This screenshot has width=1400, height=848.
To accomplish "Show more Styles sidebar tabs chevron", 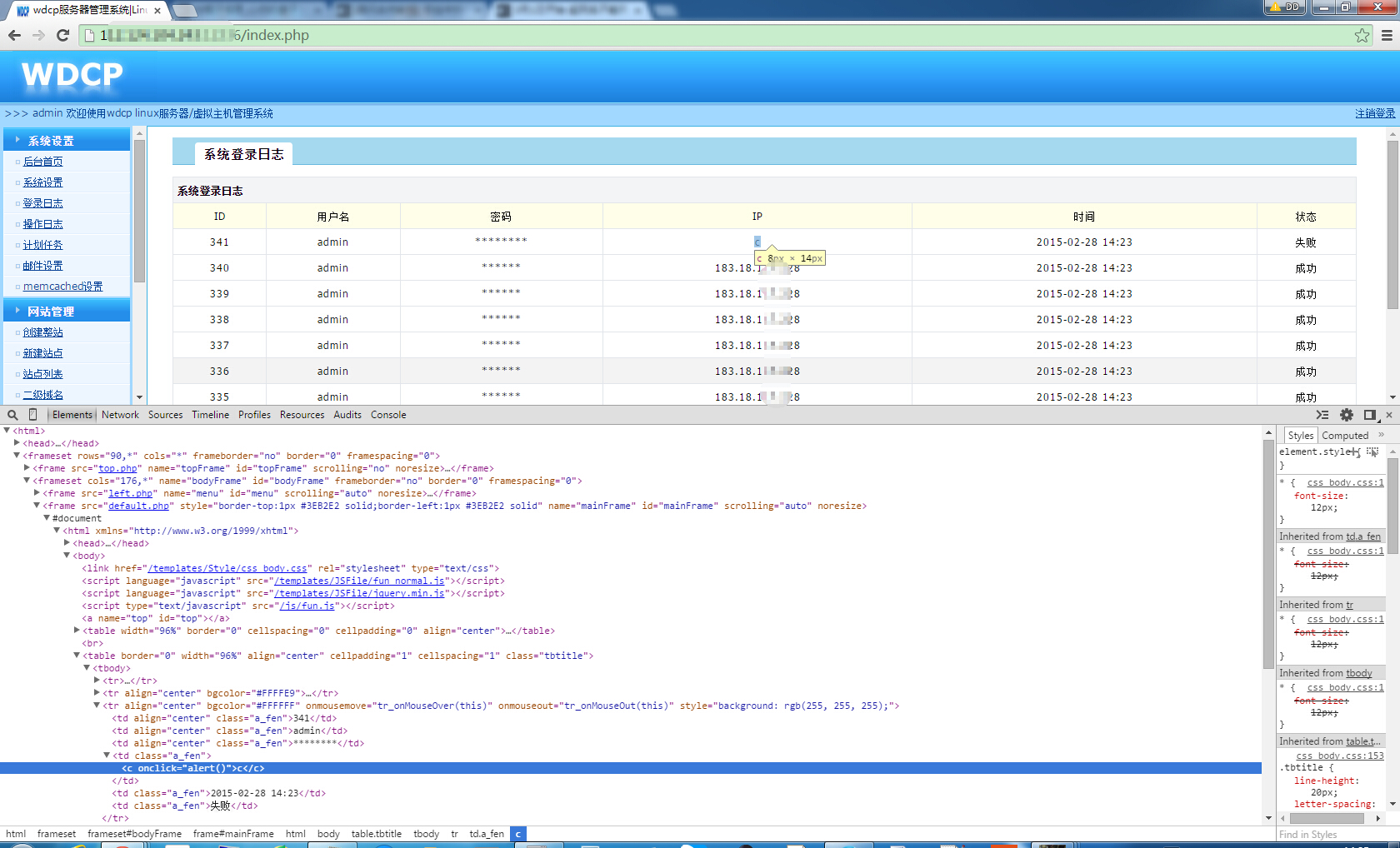I will click(1382, 435).
